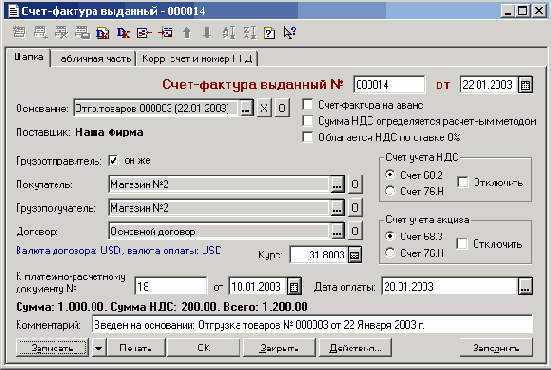The width and height of the screenshot is (551, 370).
Task: Click input-on-basis icon with arrow entering
Action: [x=165, y=33]
